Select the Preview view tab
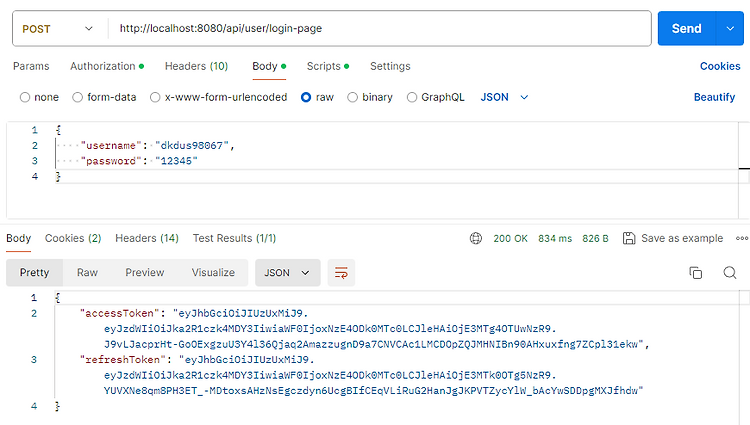The image size is (750, 425). tap(144, 272)
